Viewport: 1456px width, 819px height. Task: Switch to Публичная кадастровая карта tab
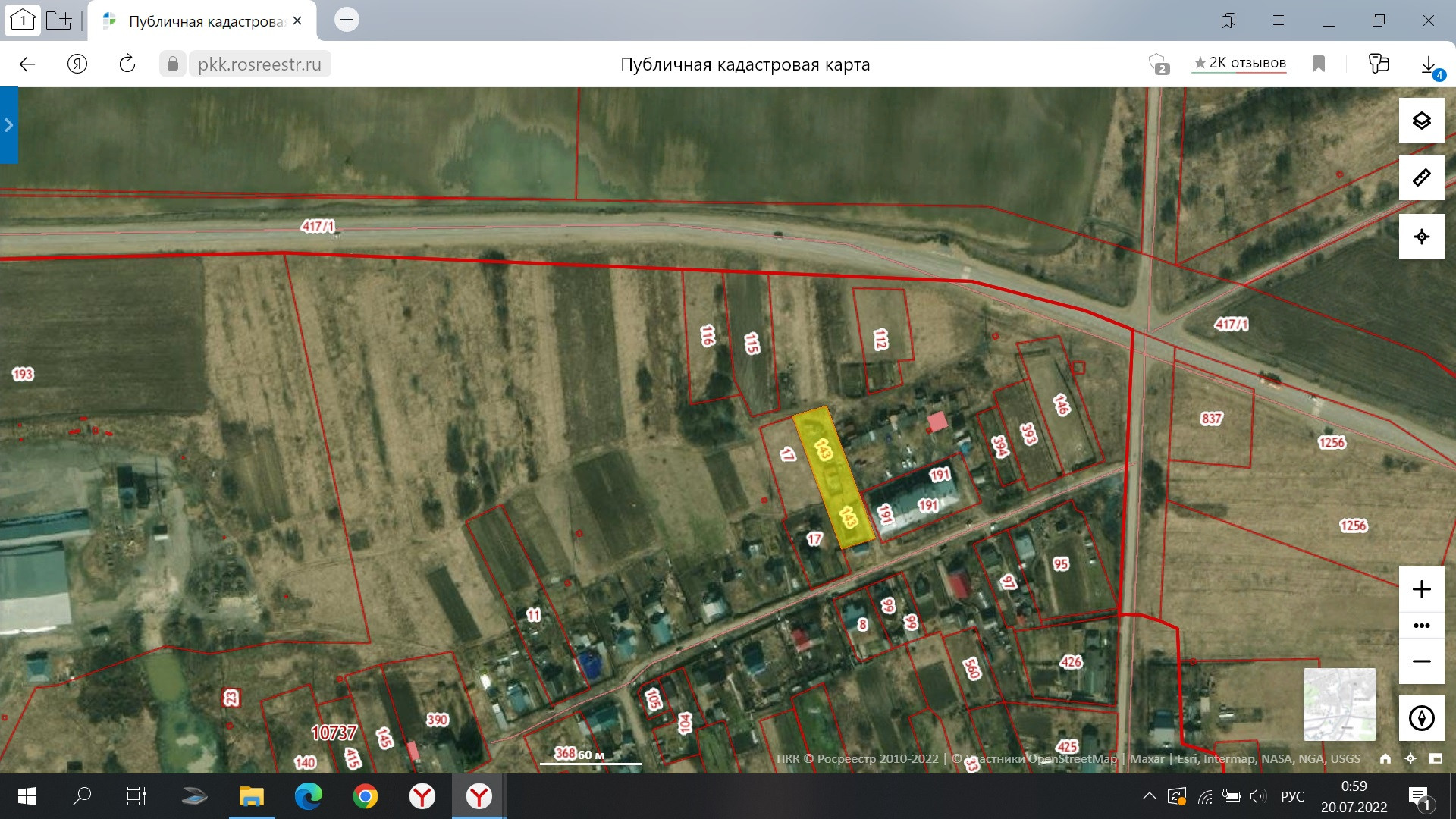pos(201,21)
